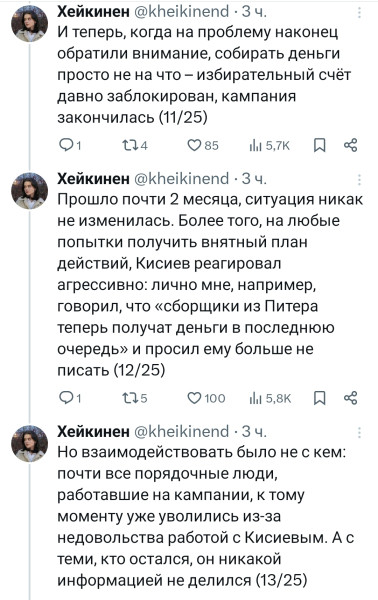Bookmark the 11/25 tweet

(319, 145)
